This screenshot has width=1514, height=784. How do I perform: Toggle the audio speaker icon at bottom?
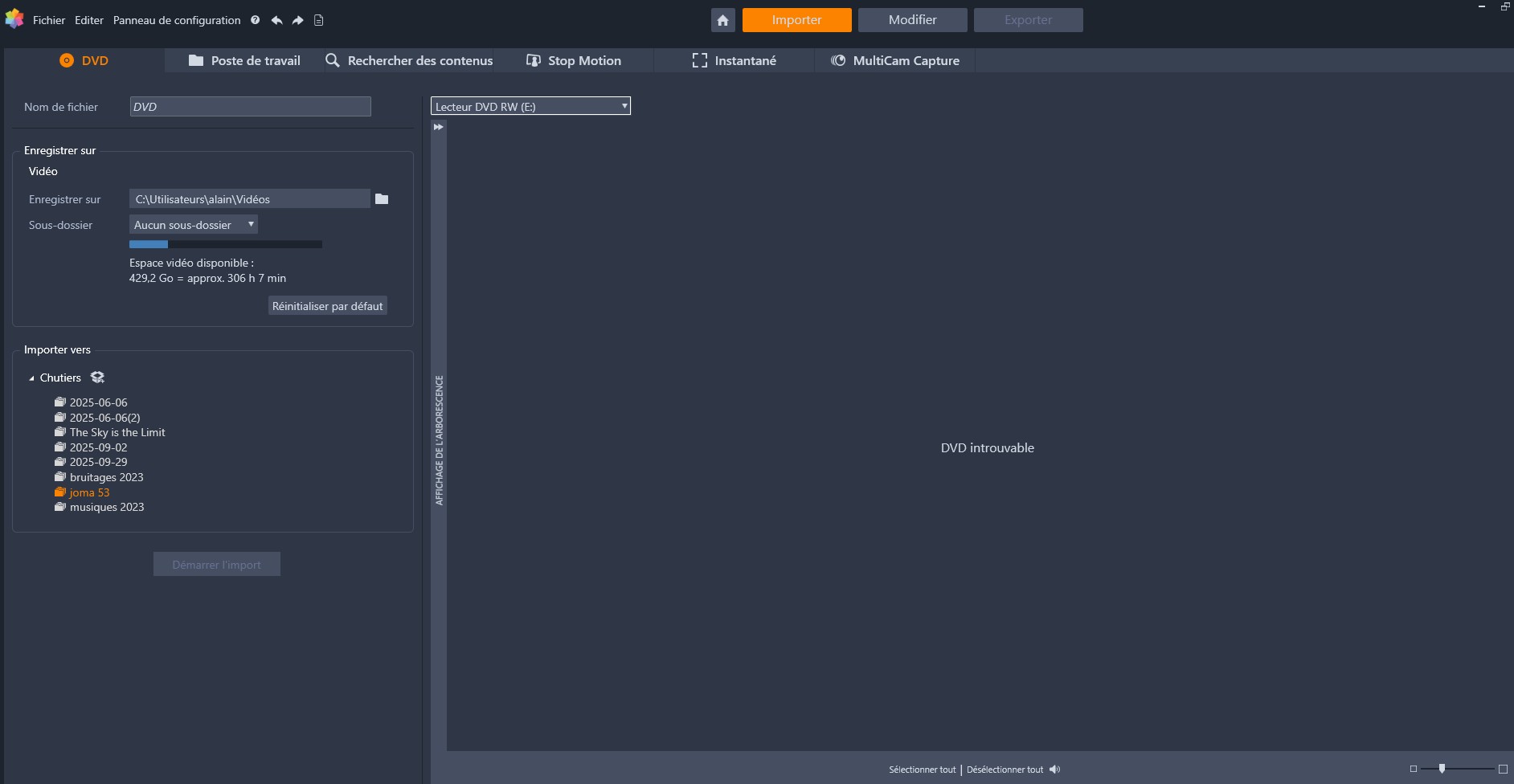[x=1054, y=770]
